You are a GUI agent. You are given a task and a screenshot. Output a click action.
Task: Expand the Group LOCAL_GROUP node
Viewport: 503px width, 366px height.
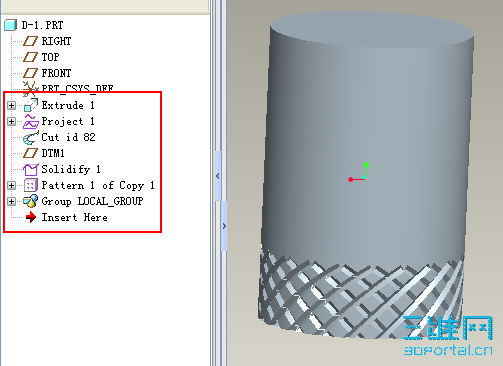click(11, 201)
